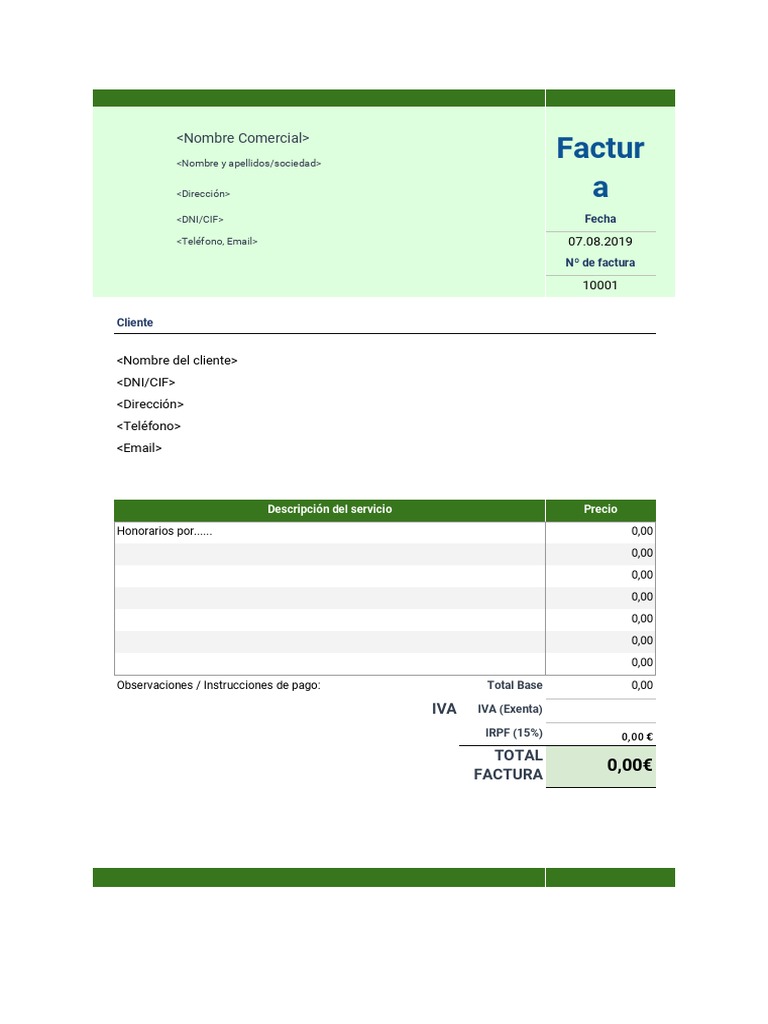Click the client "<Email>" placeholder
Viewport: 768px width, 1024px height.
click(139, 448)
